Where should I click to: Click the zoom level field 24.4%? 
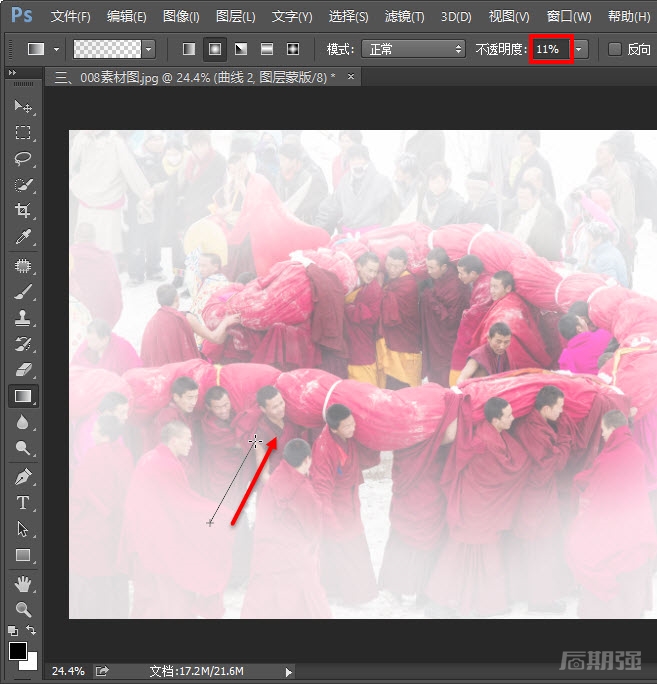[x=68, y=671]
